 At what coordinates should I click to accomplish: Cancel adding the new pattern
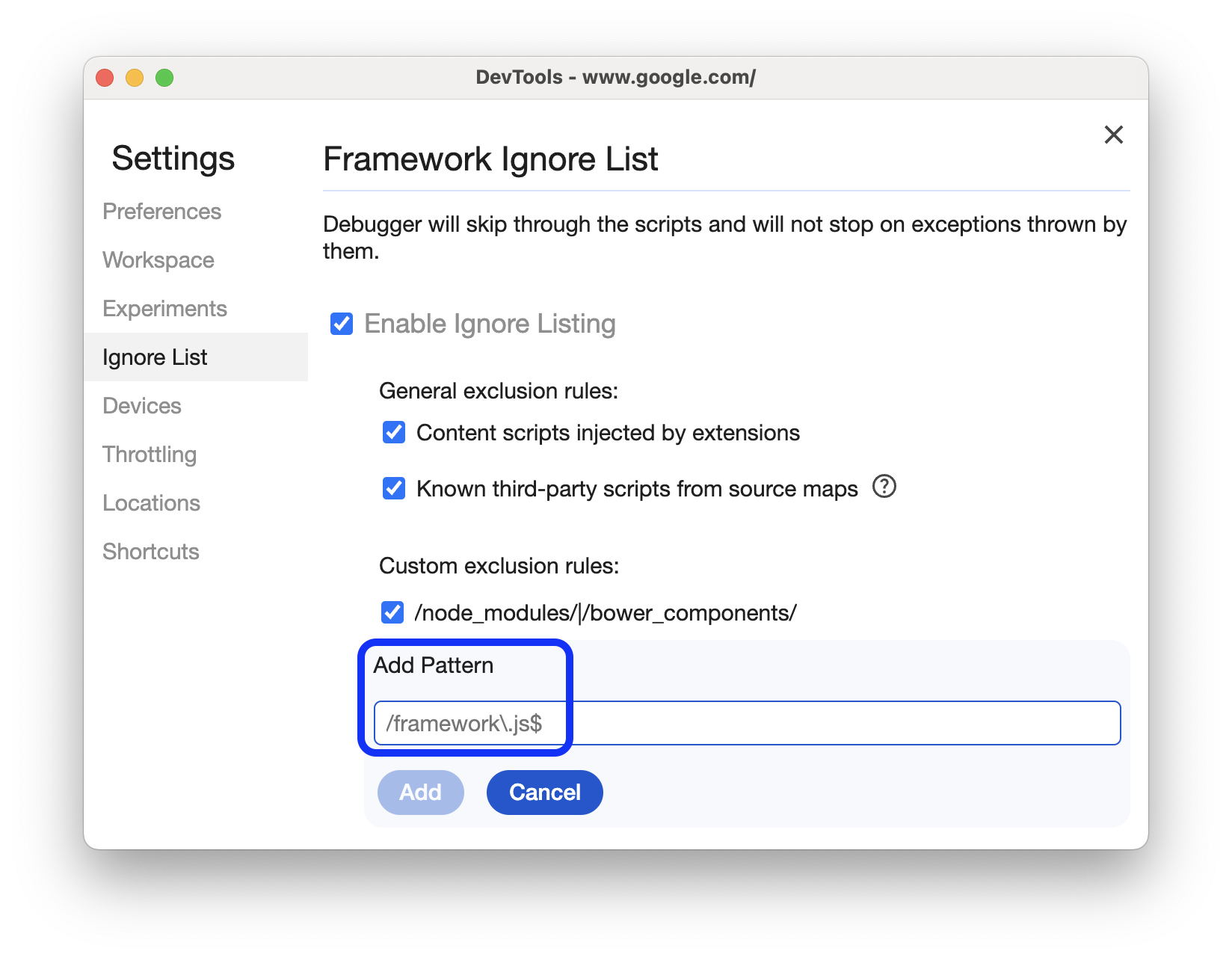point(544,792)
